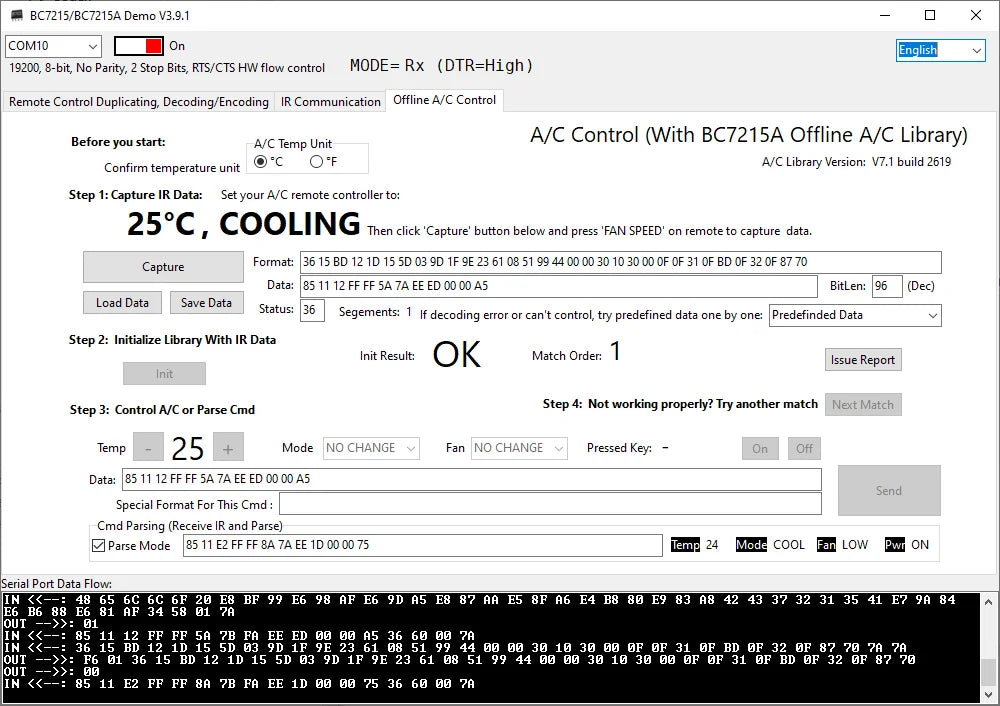Click the Special Format For This Cmd field
Viewport: 1000px width, 706px height.
550,504
